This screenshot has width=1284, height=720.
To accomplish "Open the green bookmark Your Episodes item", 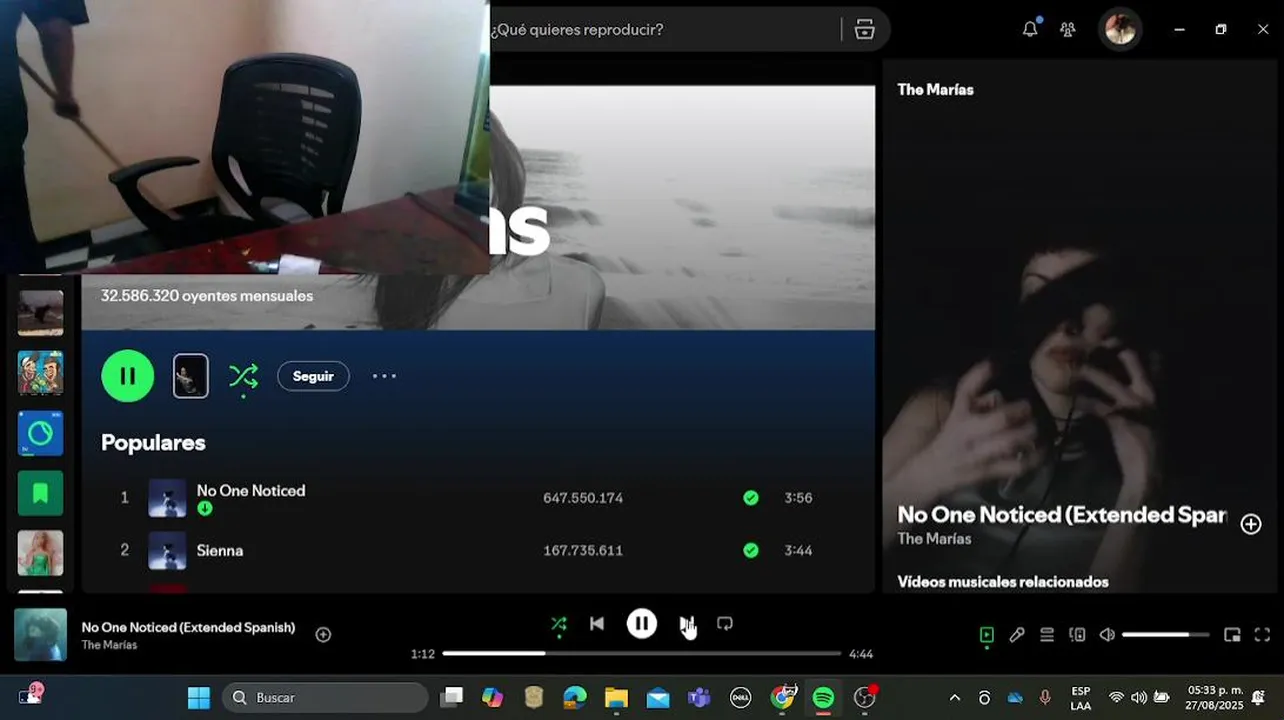I will click(x=40, y=493).
